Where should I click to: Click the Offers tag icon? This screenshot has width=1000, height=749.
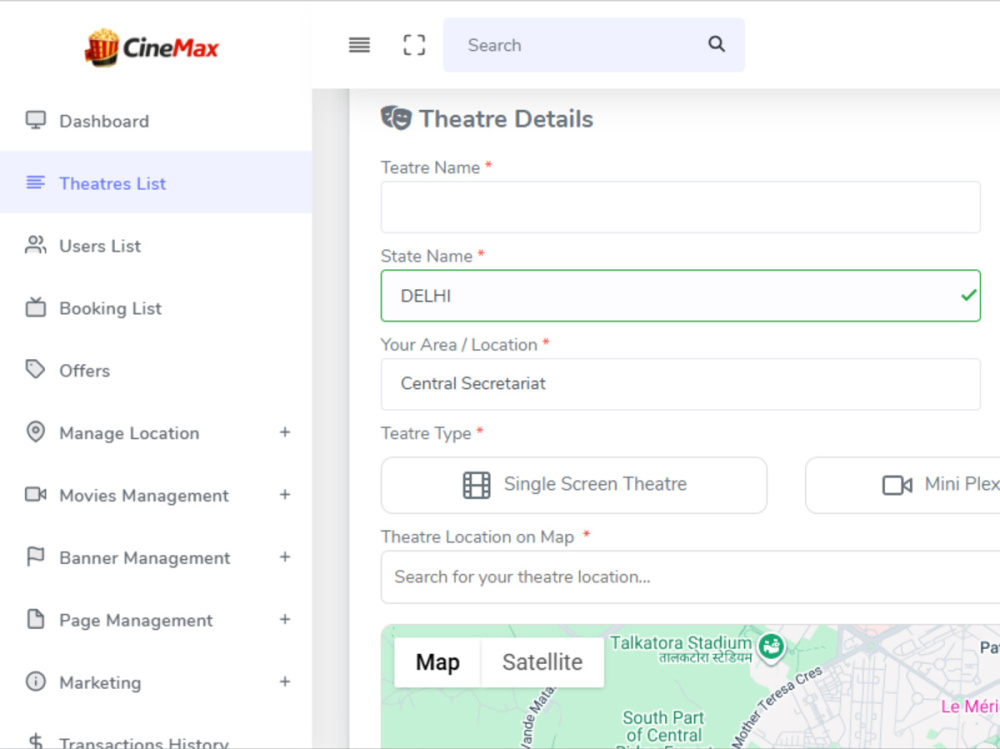point(36,369)
